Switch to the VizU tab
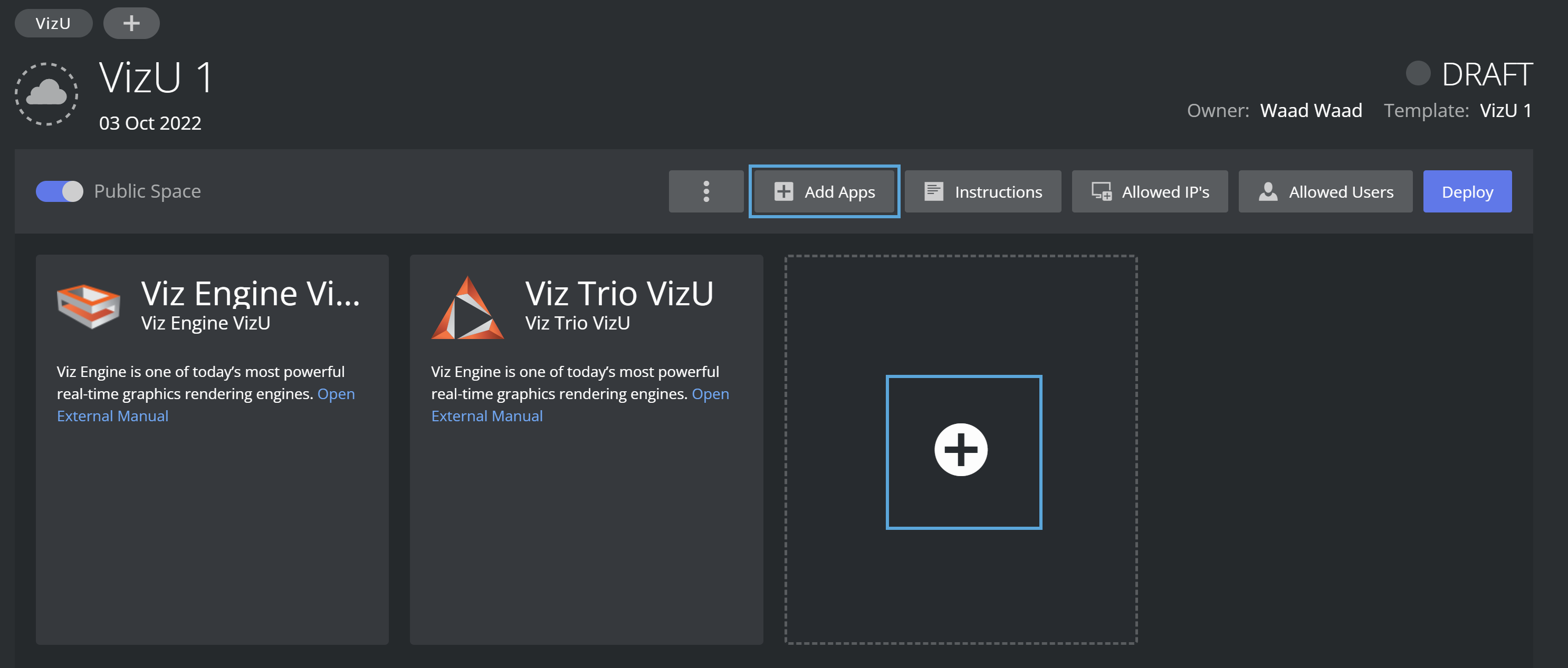 pos(53,23)
